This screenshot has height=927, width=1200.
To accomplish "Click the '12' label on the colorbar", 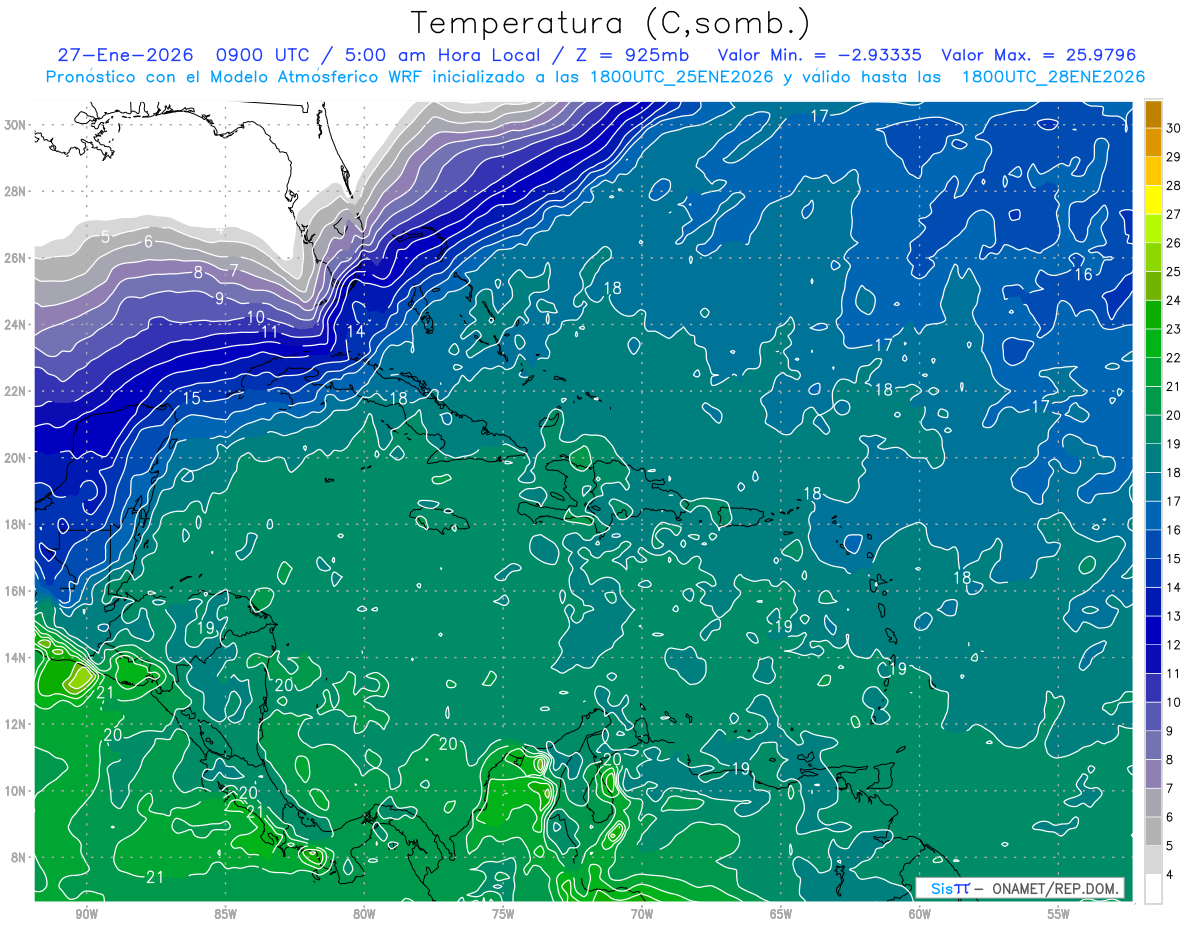I will pos(1174,645).
